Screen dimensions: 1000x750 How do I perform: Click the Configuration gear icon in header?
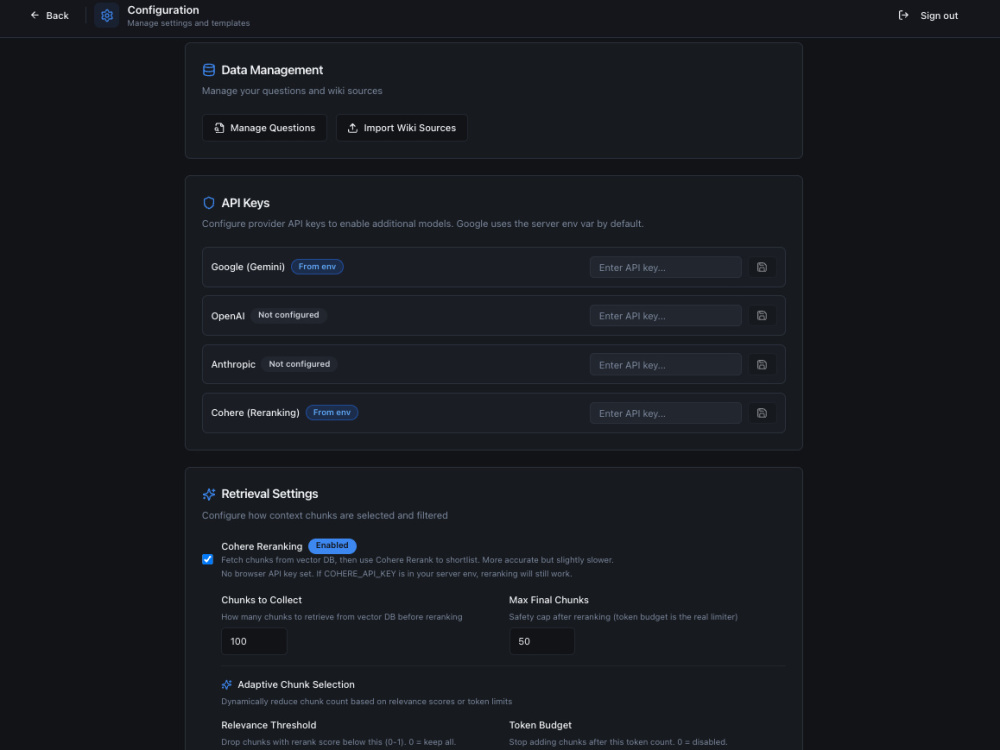[x=107, y=15]
